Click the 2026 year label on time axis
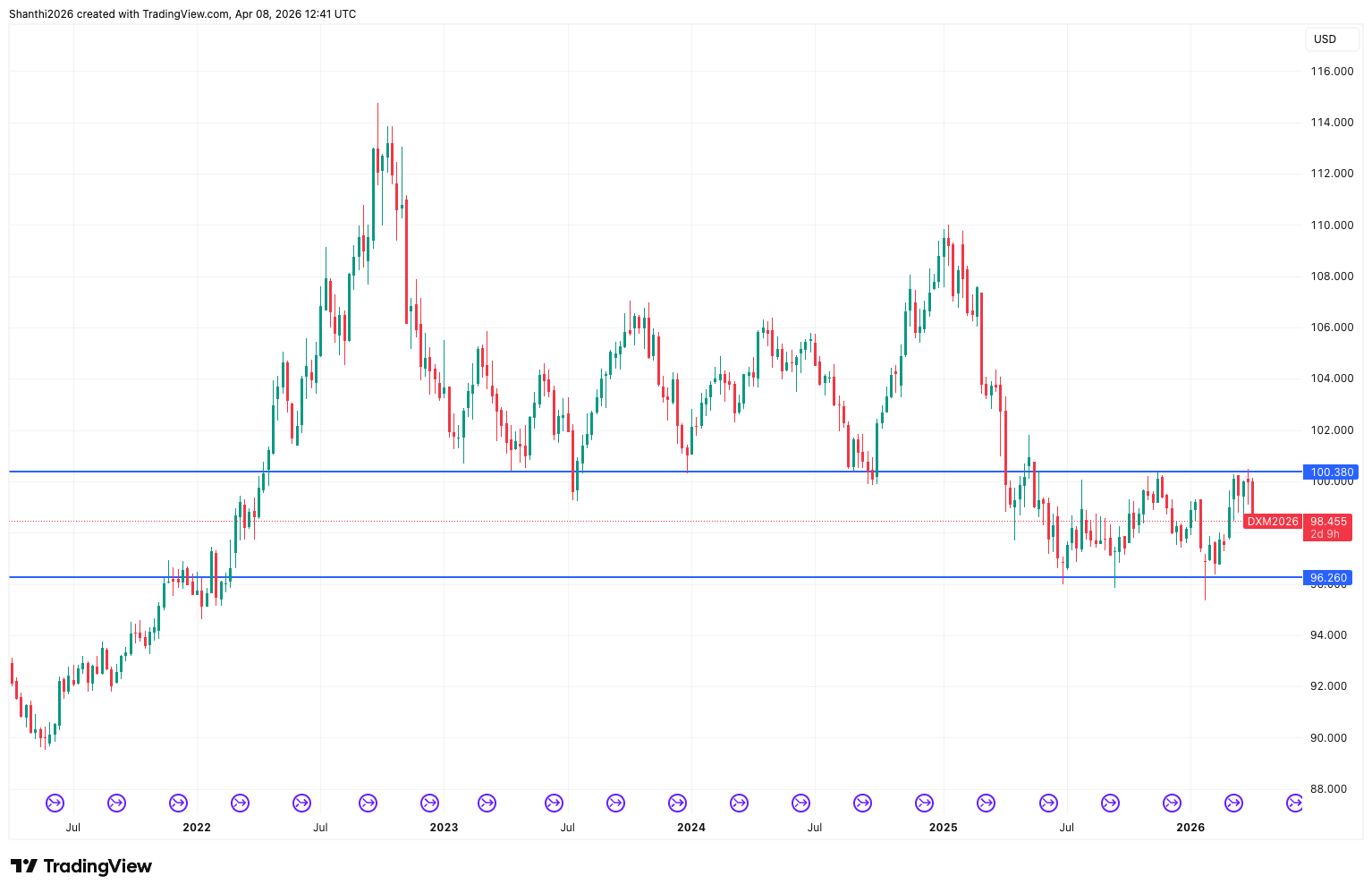Image resolution: width=1372 pixels, height=893 pixels. click(x=1190, y=828)
